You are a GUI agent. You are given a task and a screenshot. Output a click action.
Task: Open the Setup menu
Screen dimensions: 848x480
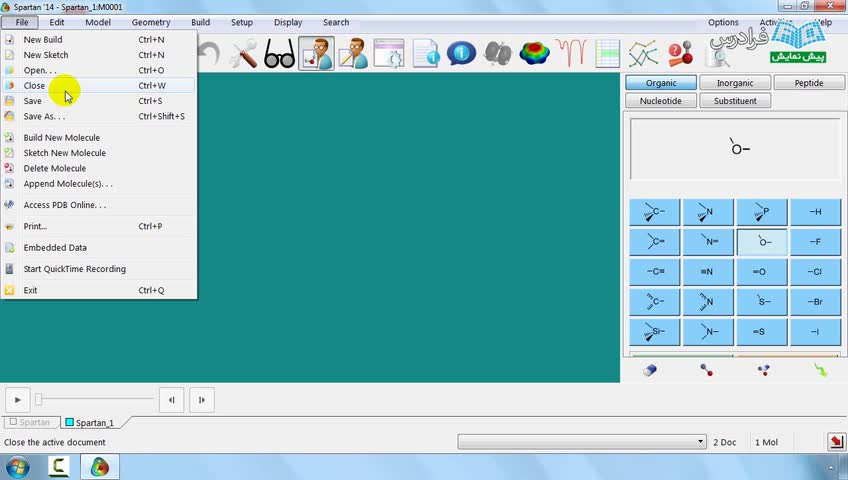242,22
